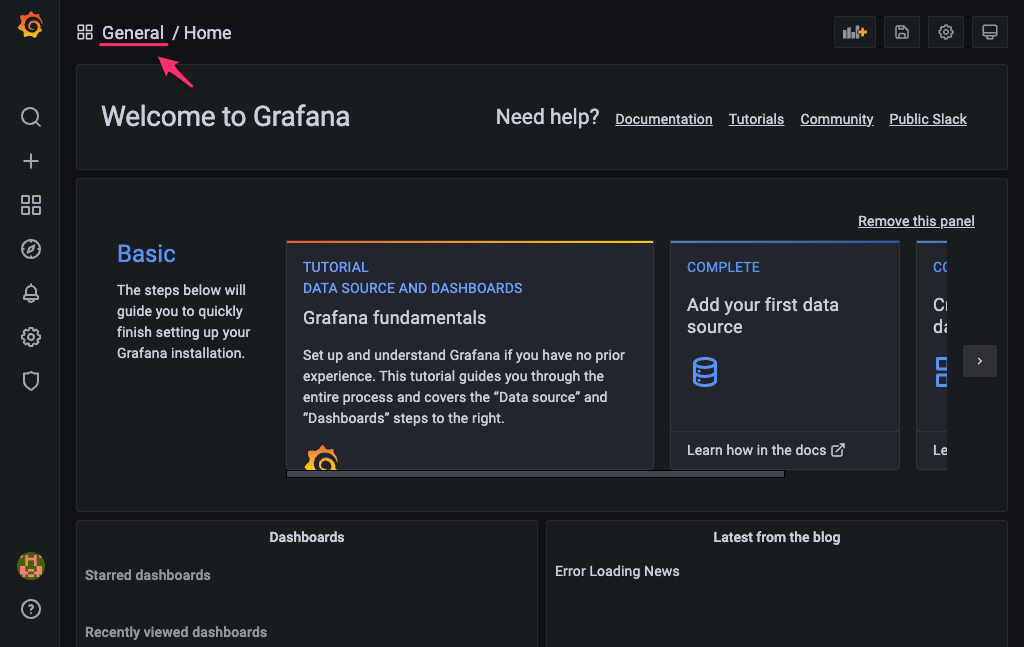Open the Search dashboards magnifier icon
Image resolution: width=1024 pixels, height=647 pixels.
pos(31,117)
